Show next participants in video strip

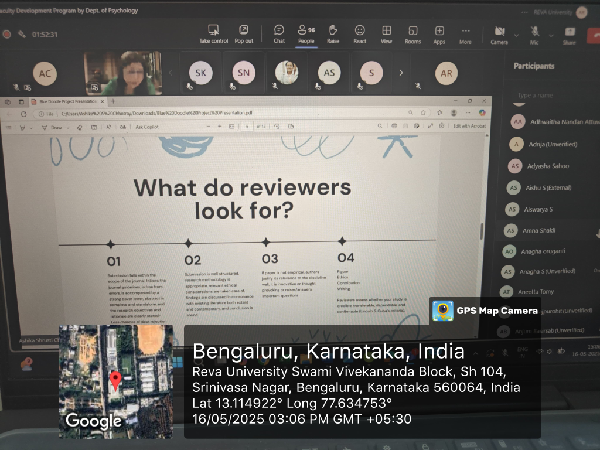(x=401, y=72)
